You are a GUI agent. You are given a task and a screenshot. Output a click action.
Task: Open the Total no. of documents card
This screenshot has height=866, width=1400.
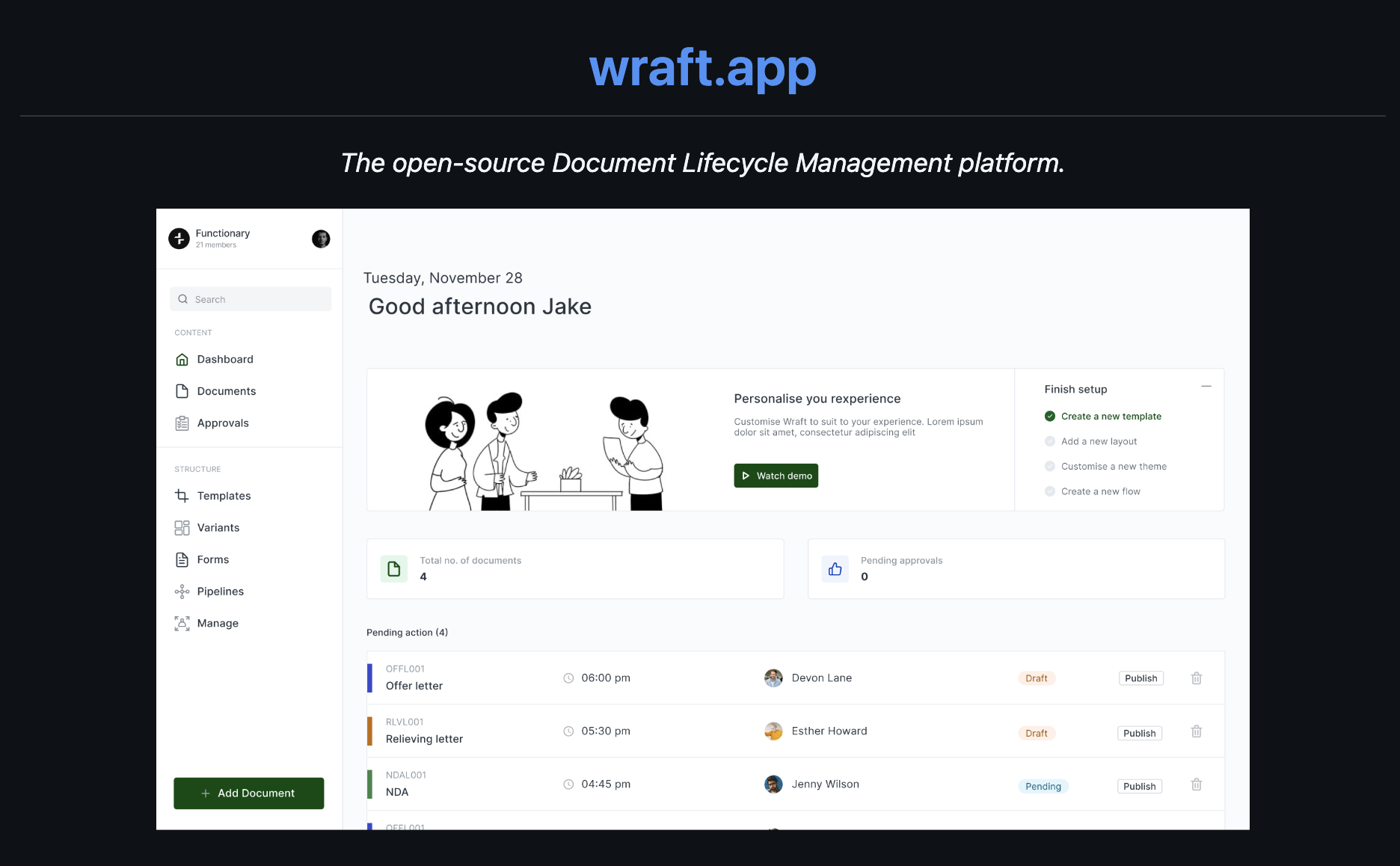pyautogui.click(x=575, y=569)
